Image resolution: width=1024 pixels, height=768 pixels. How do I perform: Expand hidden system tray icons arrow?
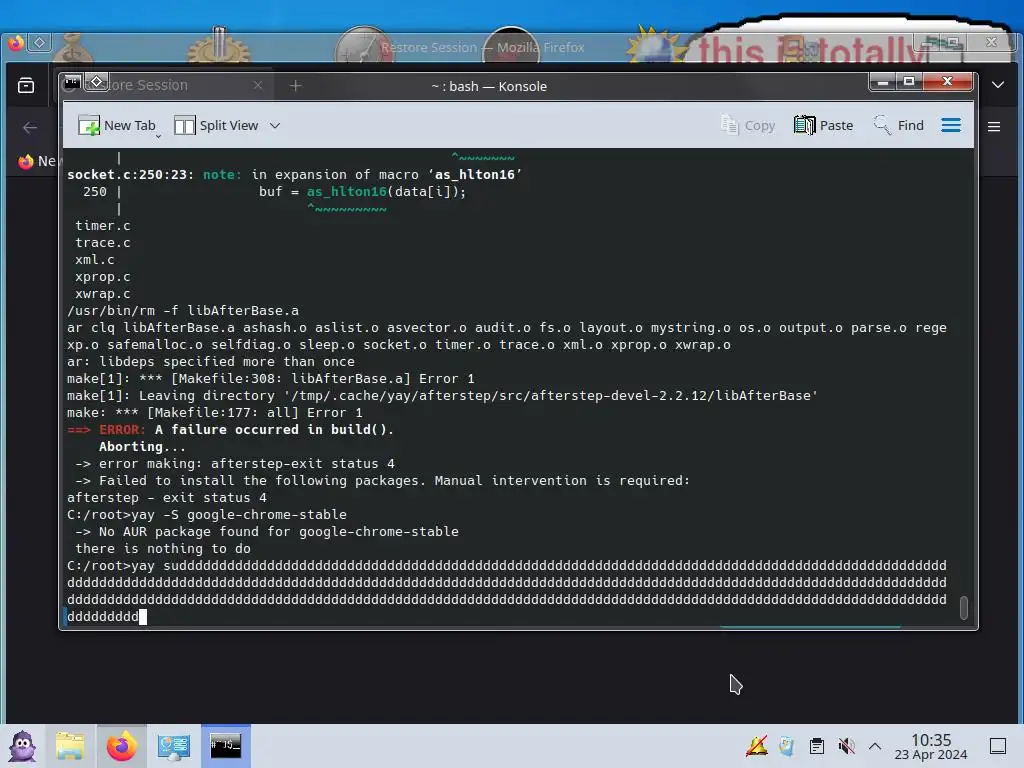coord(875,746)
